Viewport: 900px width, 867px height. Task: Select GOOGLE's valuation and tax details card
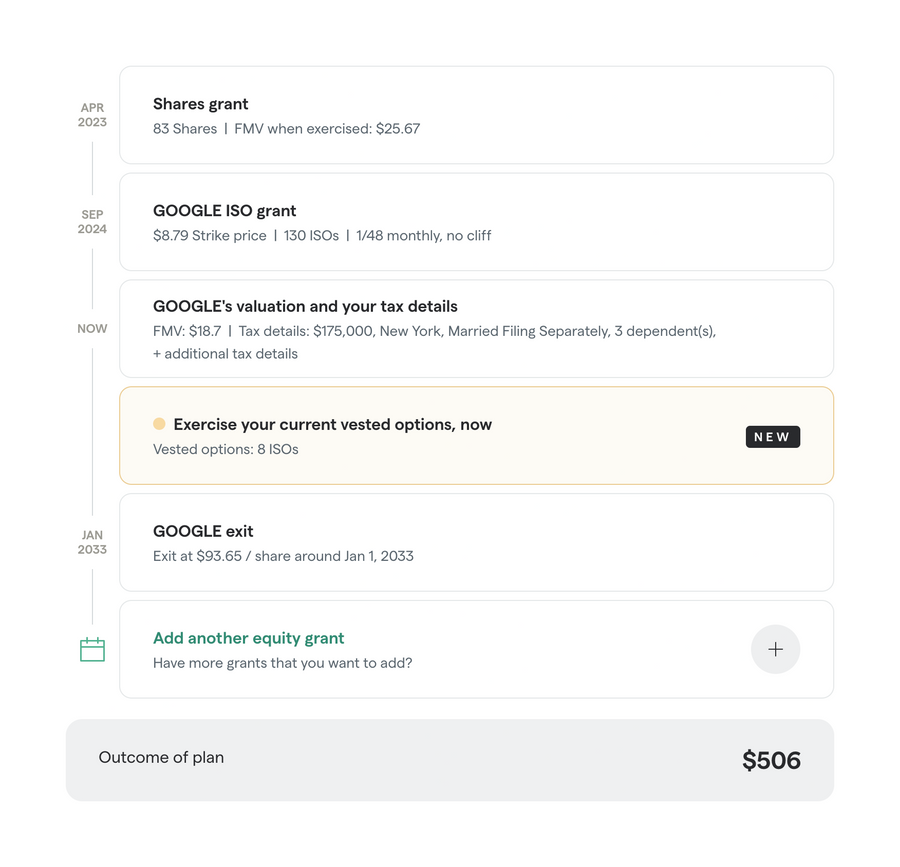pyautogui.click(x=475, y=328)
